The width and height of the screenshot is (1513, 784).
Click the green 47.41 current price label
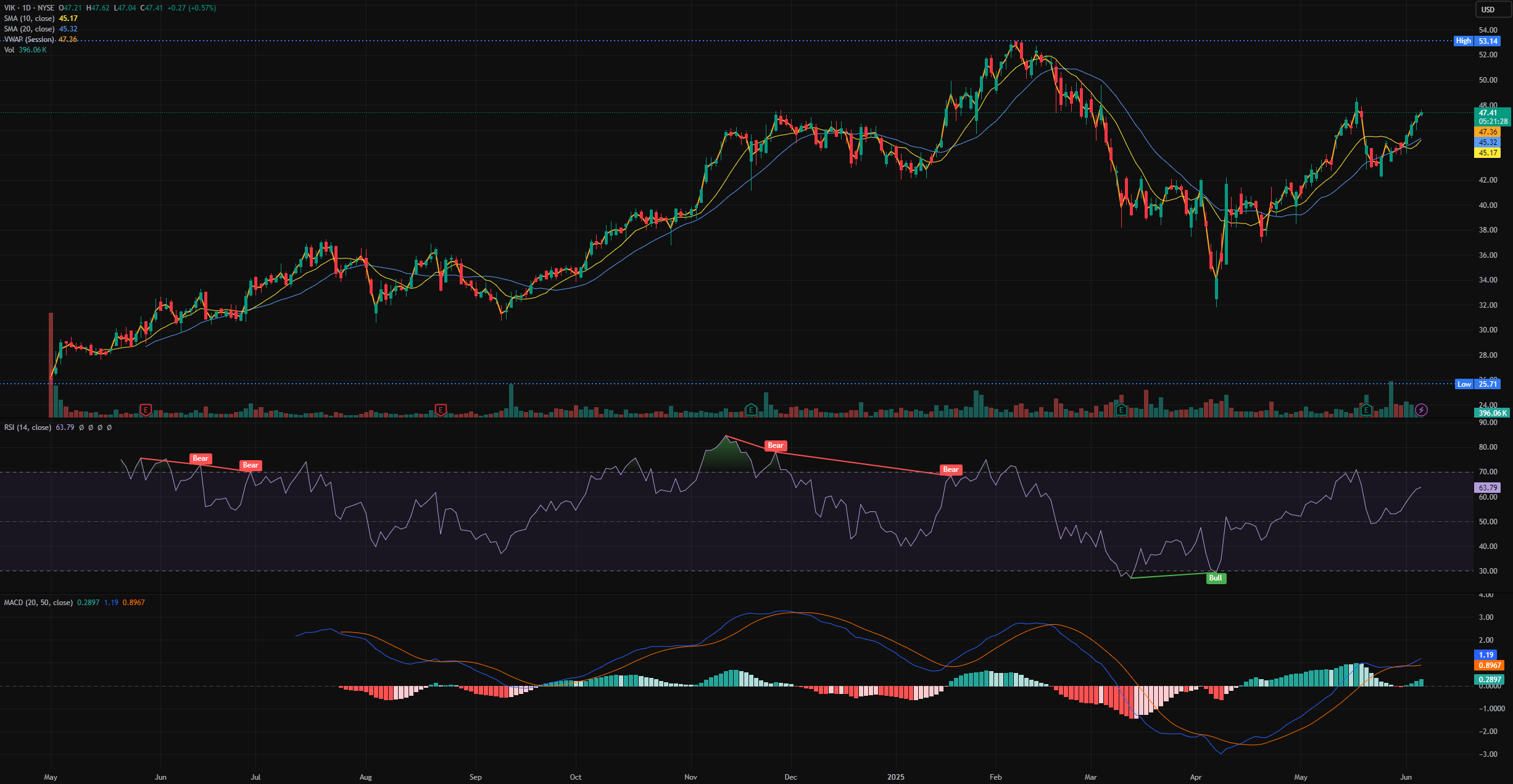[x=1488, y=113]
